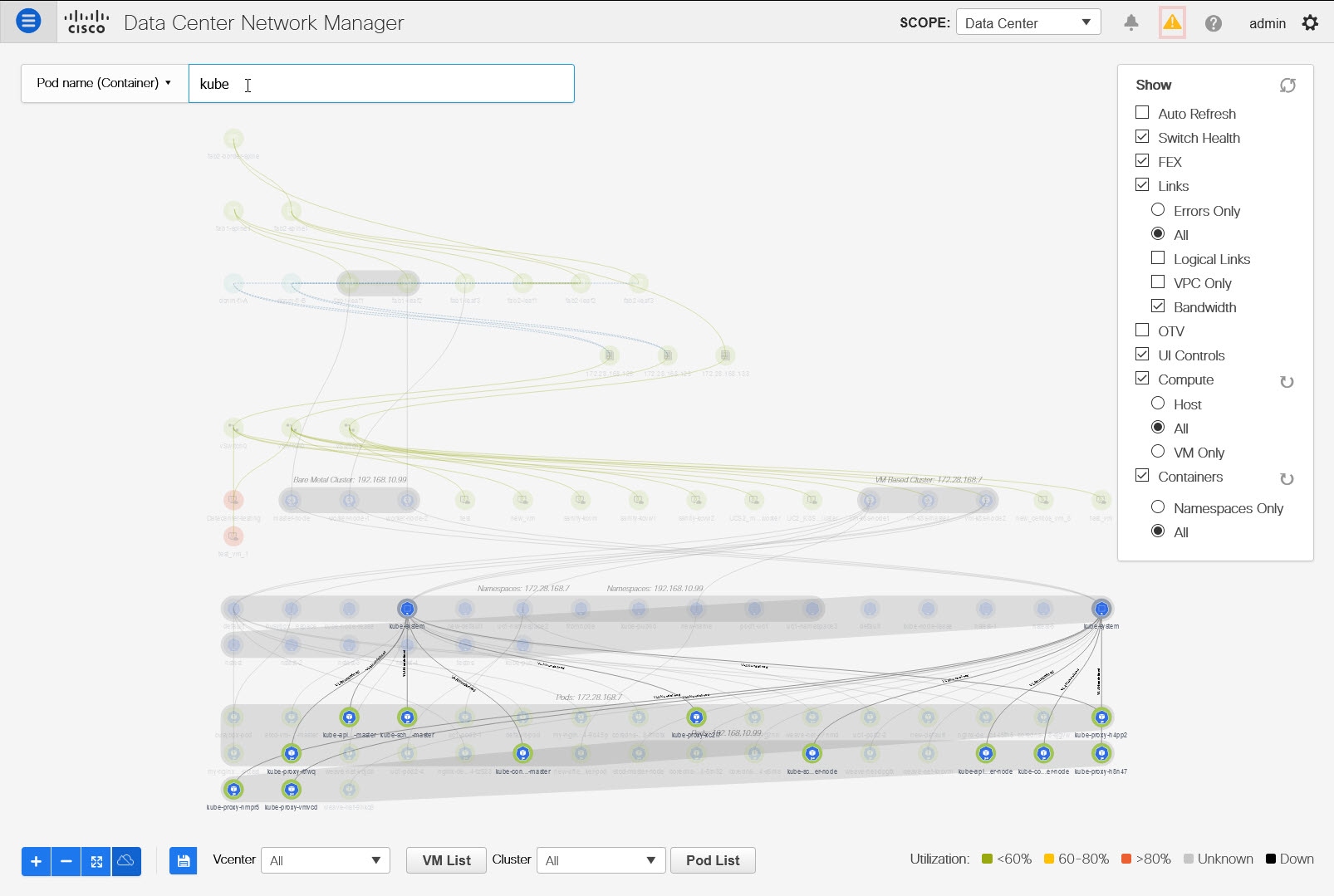
Task: Select the kube-proxy-xc2ff pod
Action: 696,717
